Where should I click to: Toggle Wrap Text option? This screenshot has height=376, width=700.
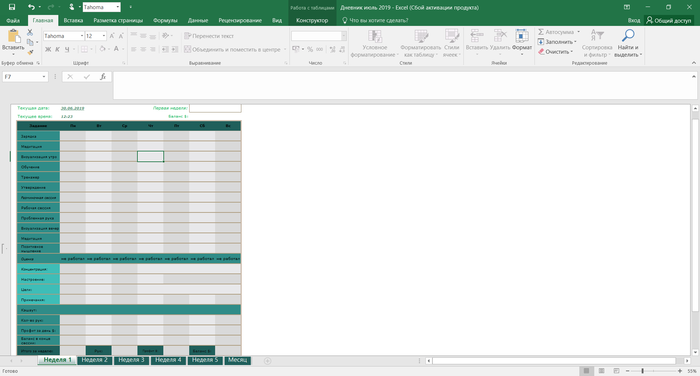[x=209, y=36]
